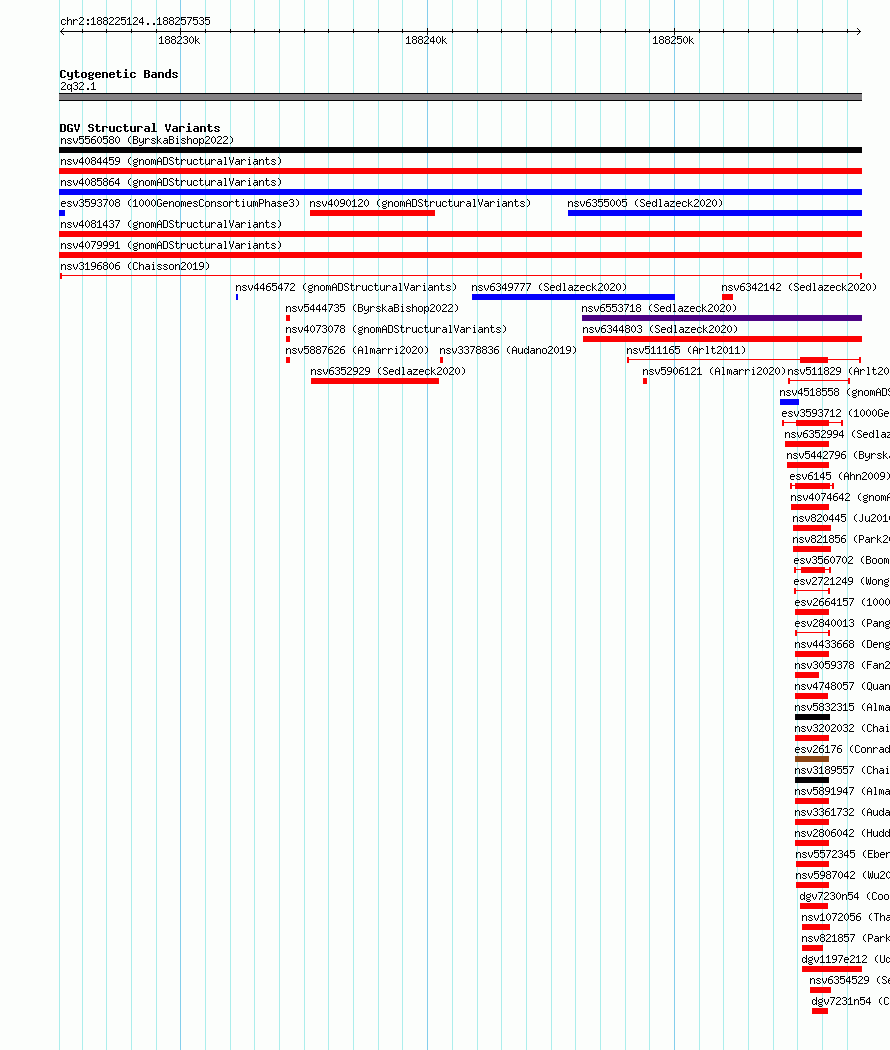Open the nsv5572345 variant label
The width and height of the screenshot is (890, 1050).
tap(842, 854)
